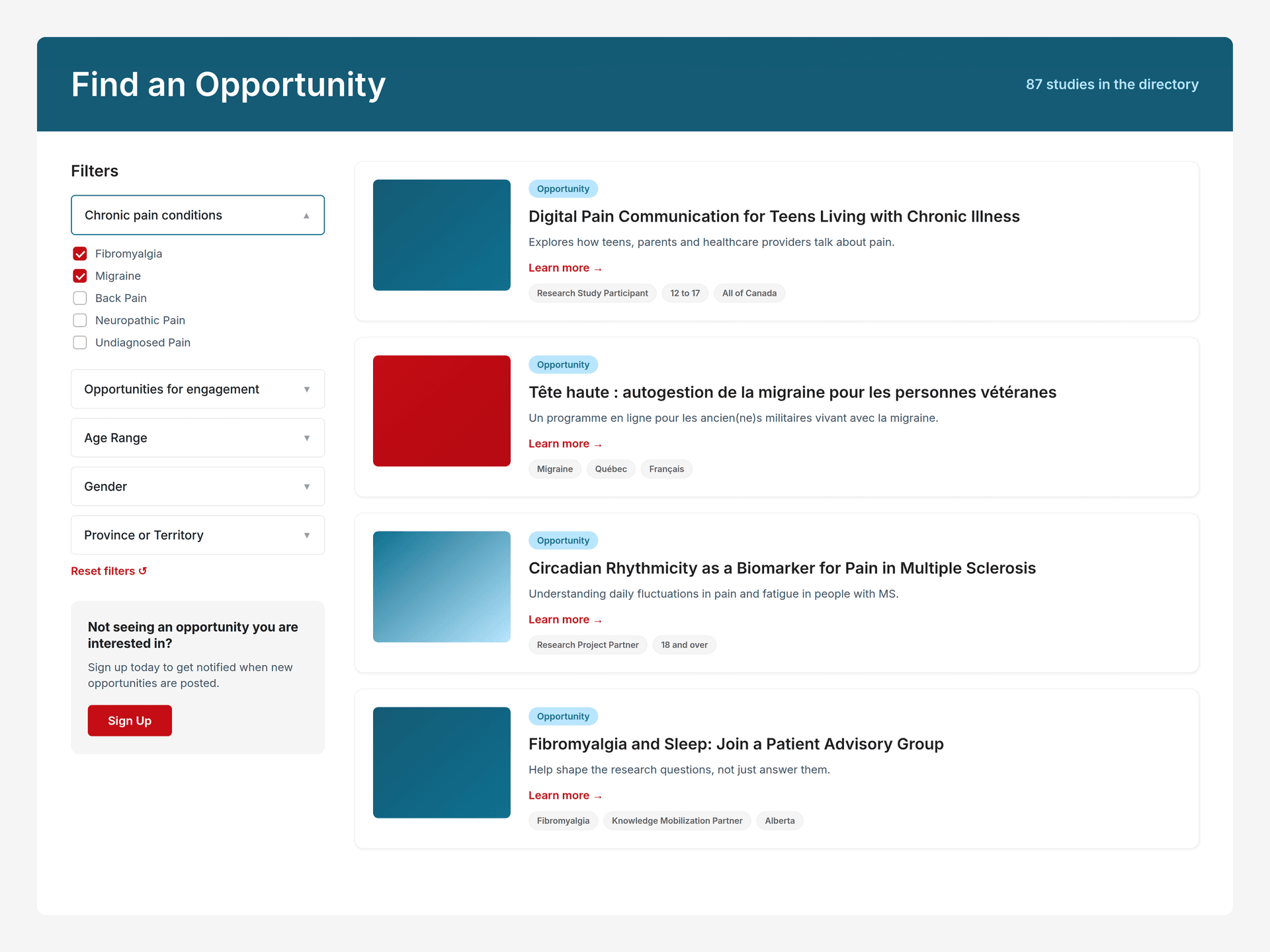
Task: Select the All of Canada tag
Action: [749, 293]
